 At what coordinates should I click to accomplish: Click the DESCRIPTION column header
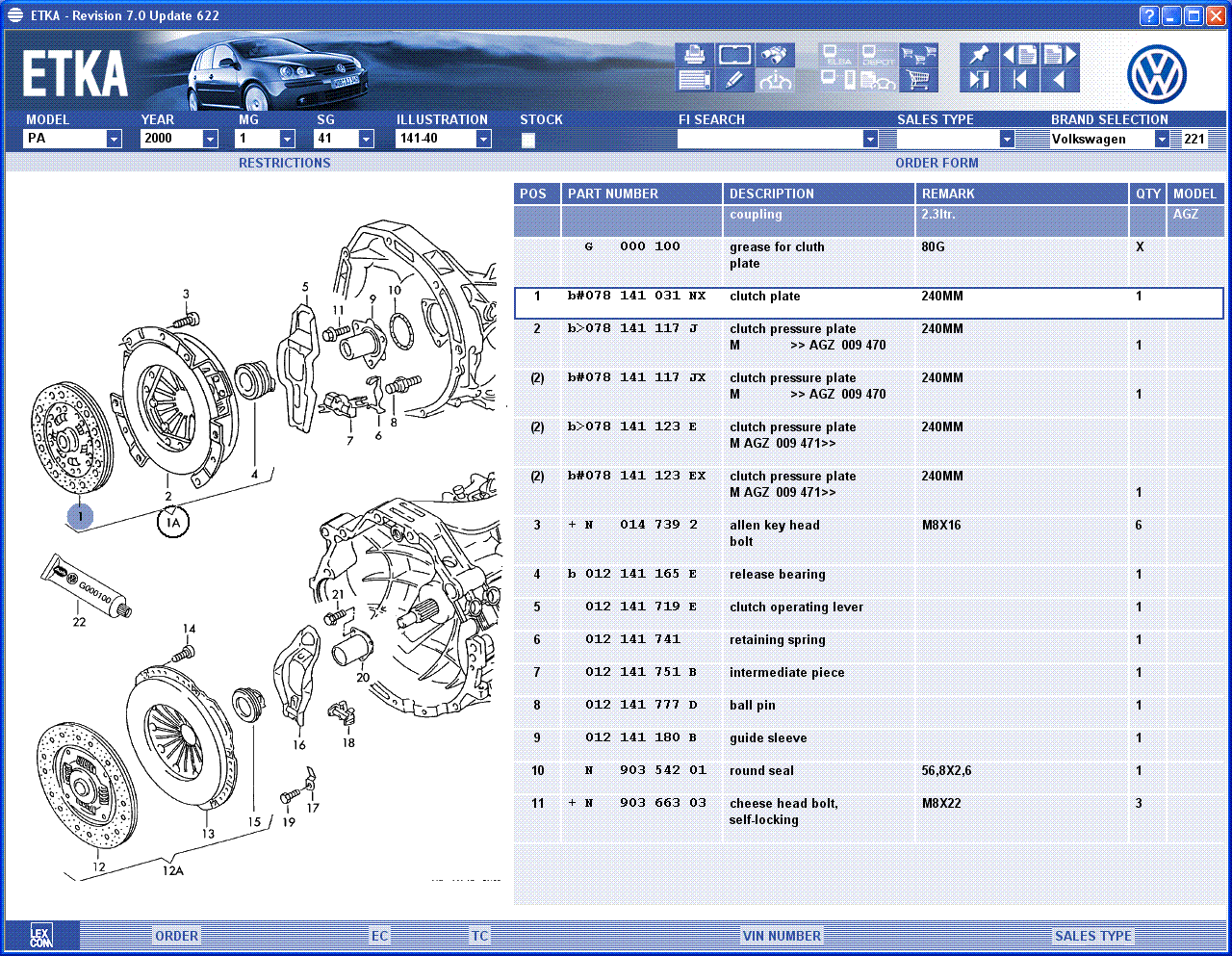[819, 194]
